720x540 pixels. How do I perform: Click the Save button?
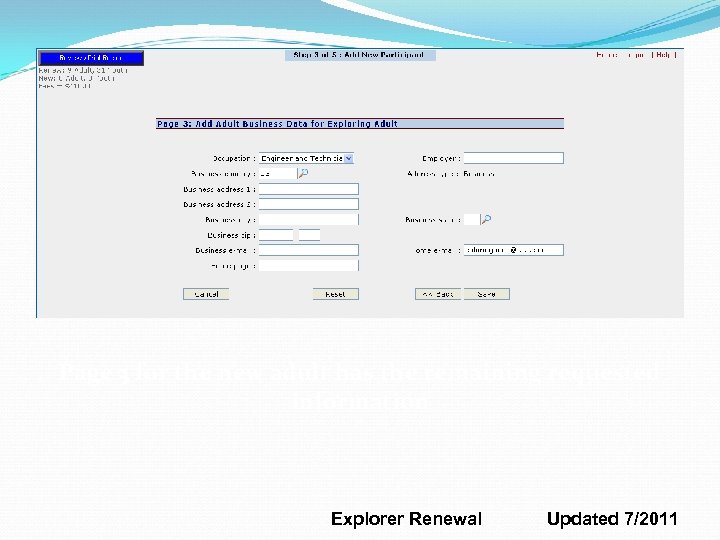(487, 294)
